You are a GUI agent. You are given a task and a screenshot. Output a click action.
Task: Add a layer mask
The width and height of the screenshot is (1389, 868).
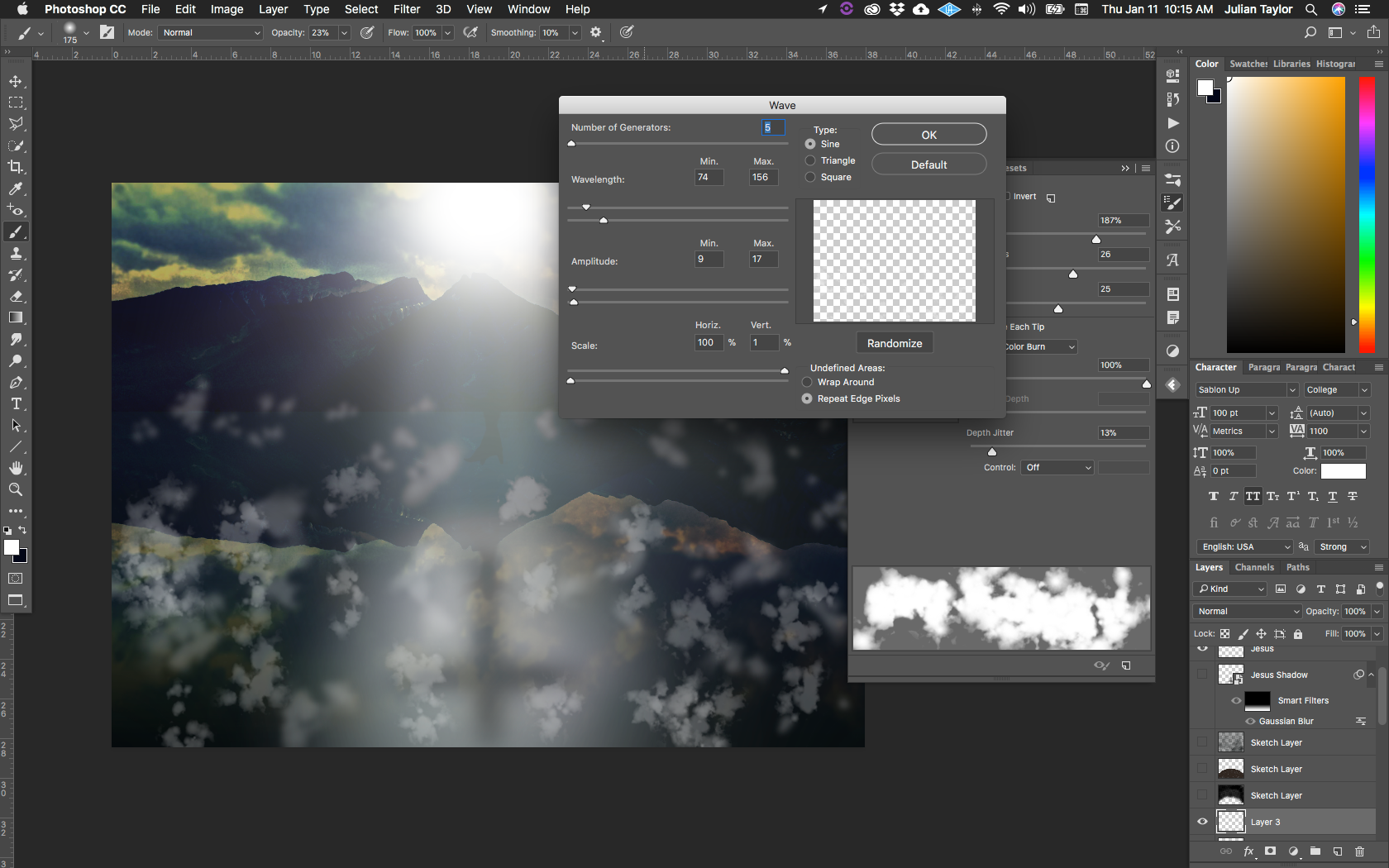1271,851
